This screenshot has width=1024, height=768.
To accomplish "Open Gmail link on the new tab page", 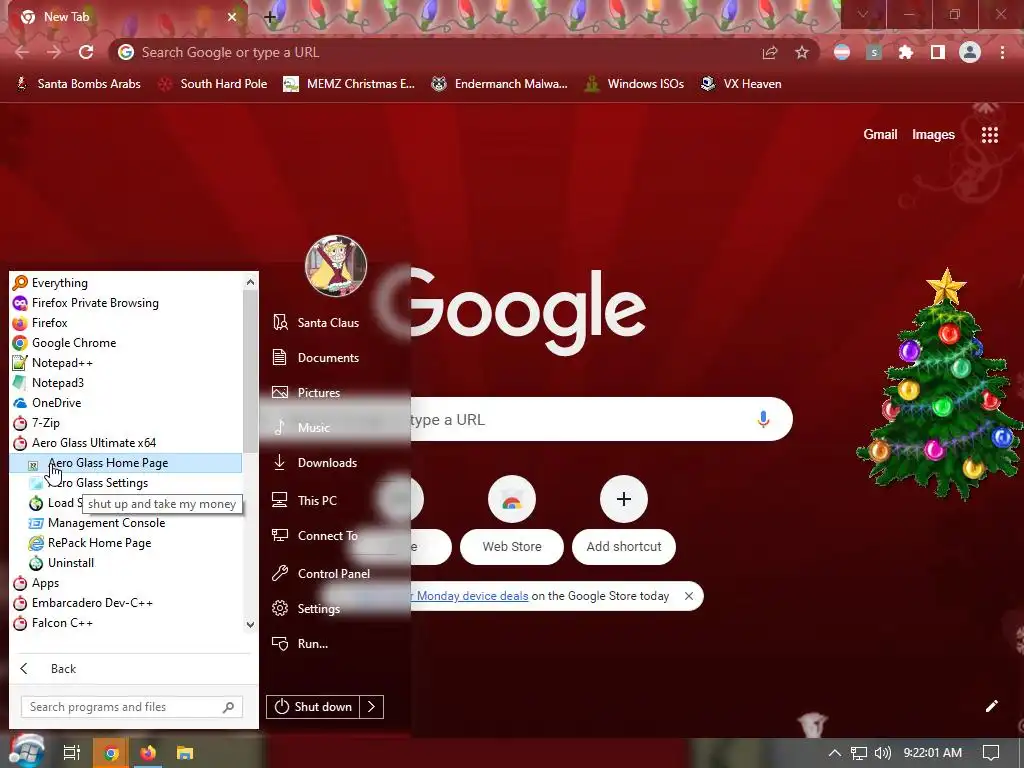I will click(880, 135).
